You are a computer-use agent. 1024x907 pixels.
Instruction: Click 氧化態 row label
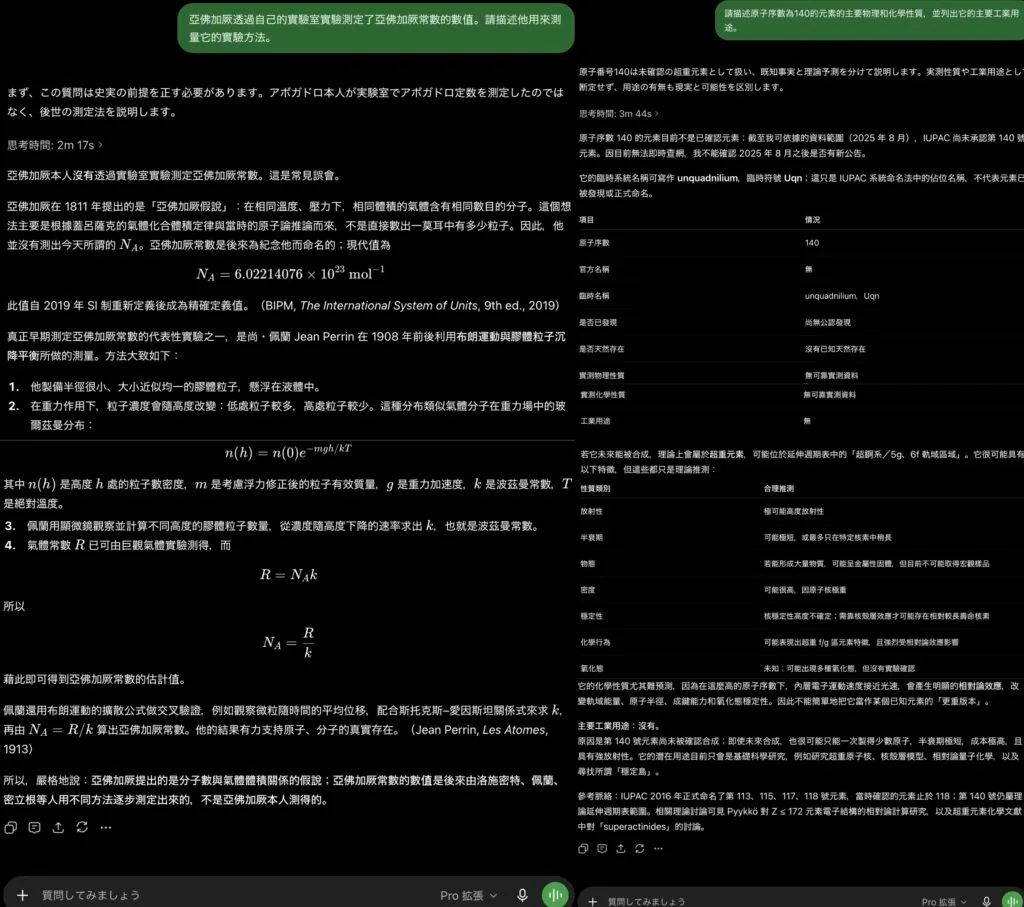(x=592, y=668)
